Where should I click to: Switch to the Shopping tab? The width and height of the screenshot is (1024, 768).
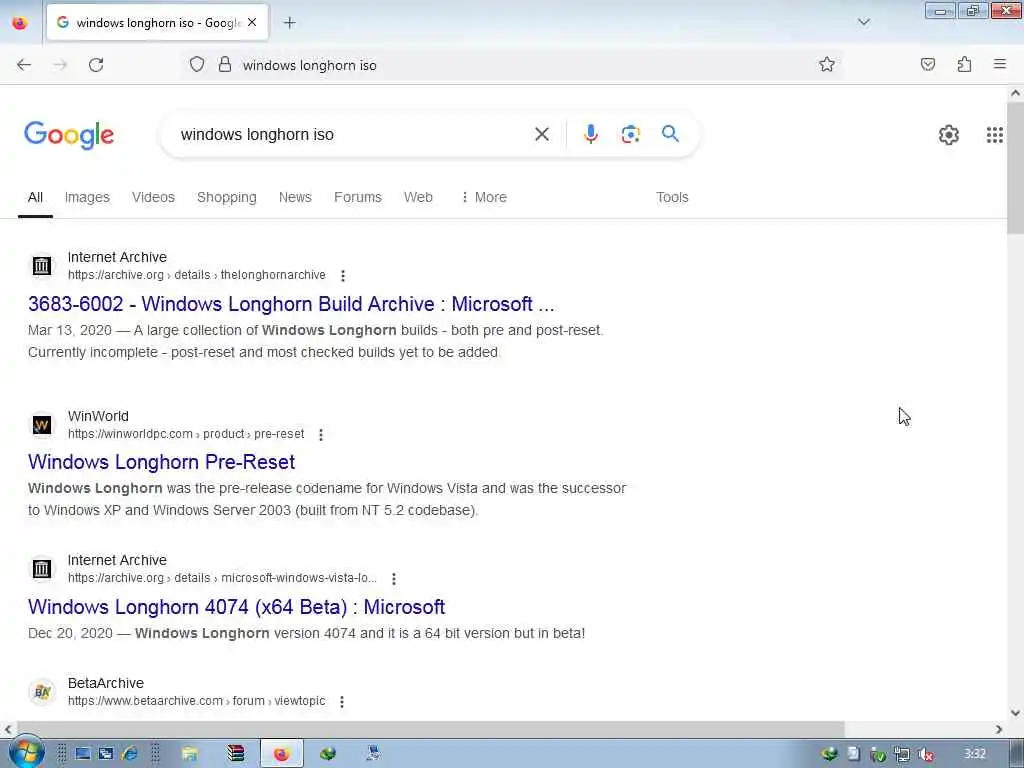(x=227, y=197)
